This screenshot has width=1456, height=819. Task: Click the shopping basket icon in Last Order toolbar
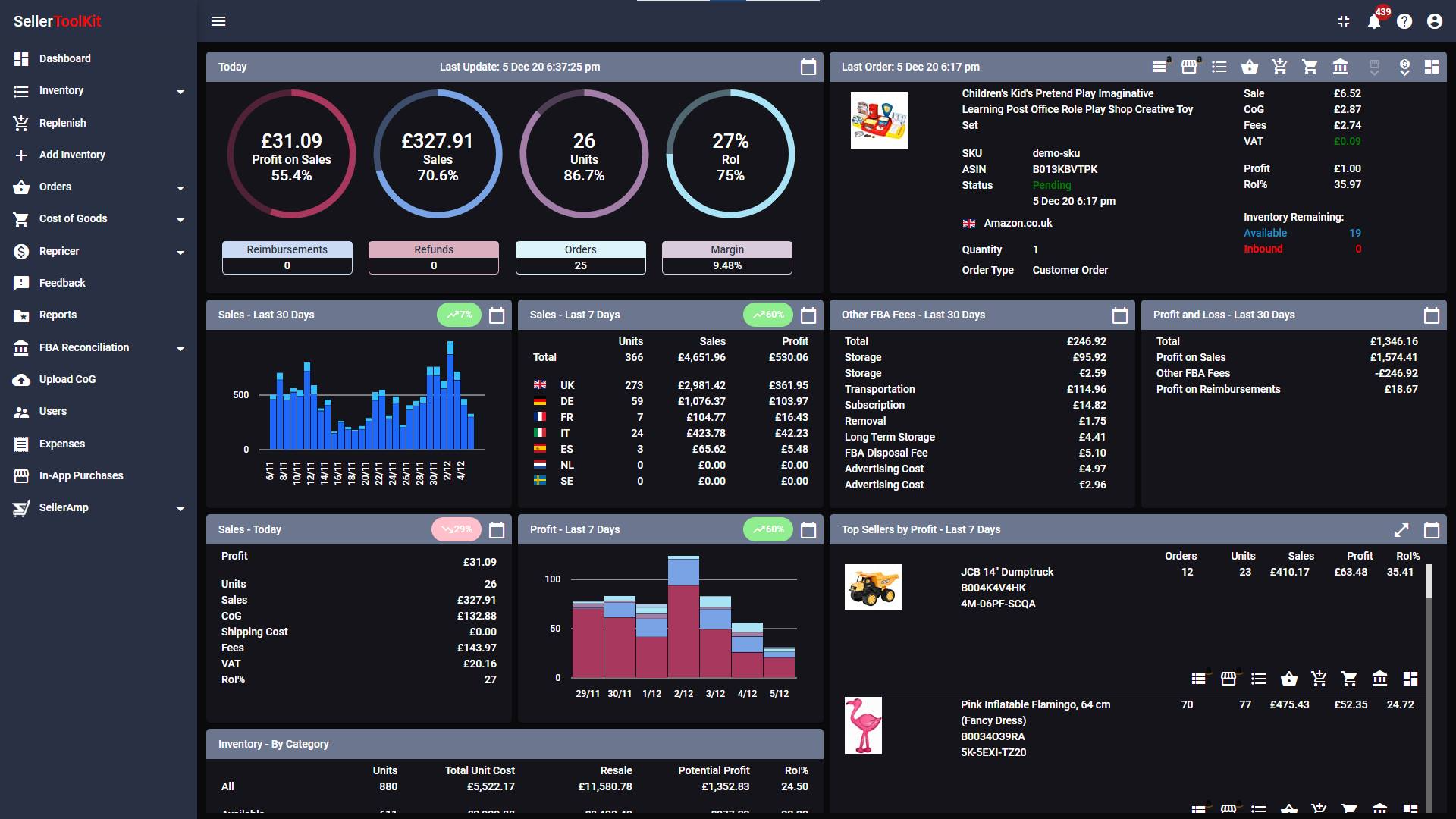pos(1250,67)
